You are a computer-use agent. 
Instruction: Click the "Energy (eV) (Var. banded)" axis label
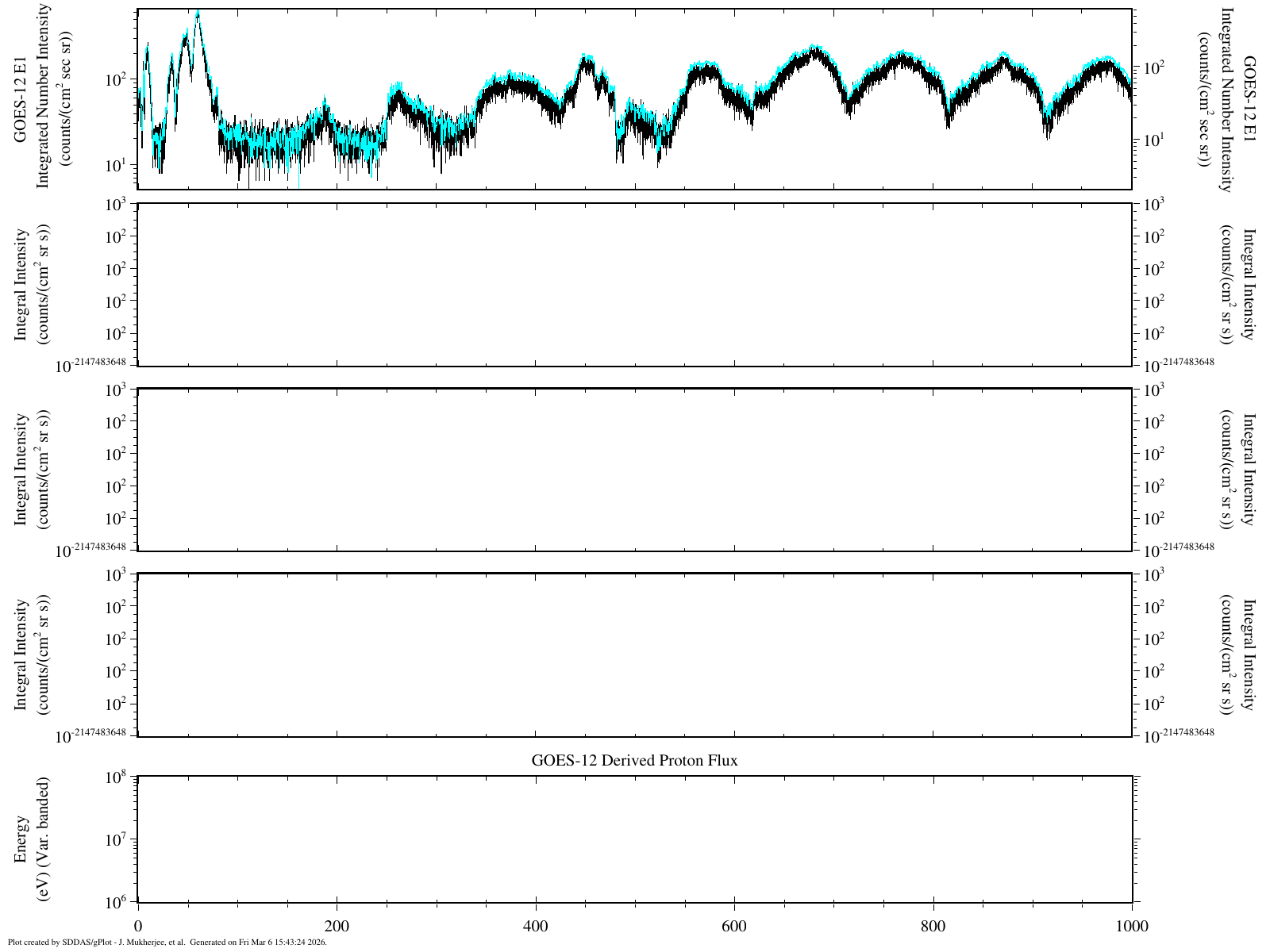pyautogui.click(x=33, y=839)
